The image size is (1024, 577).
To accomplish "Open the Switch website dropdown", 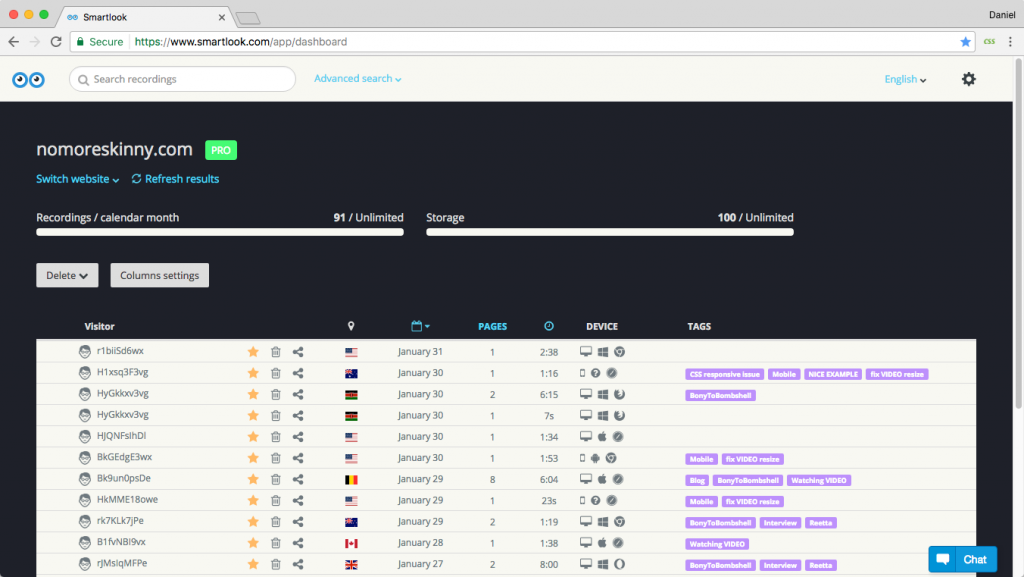I will pyautogui.click(x=78, y=179).
